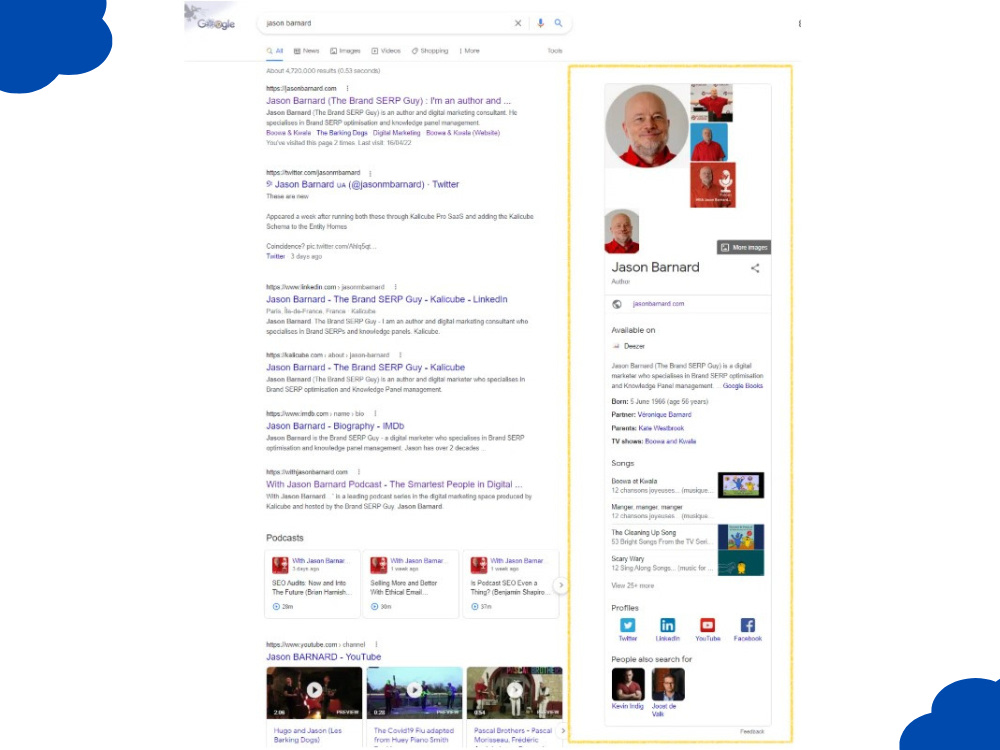Open the Is Podcast SEO Even a Thing episode
Screen dimensions: 1000x750
510,584
